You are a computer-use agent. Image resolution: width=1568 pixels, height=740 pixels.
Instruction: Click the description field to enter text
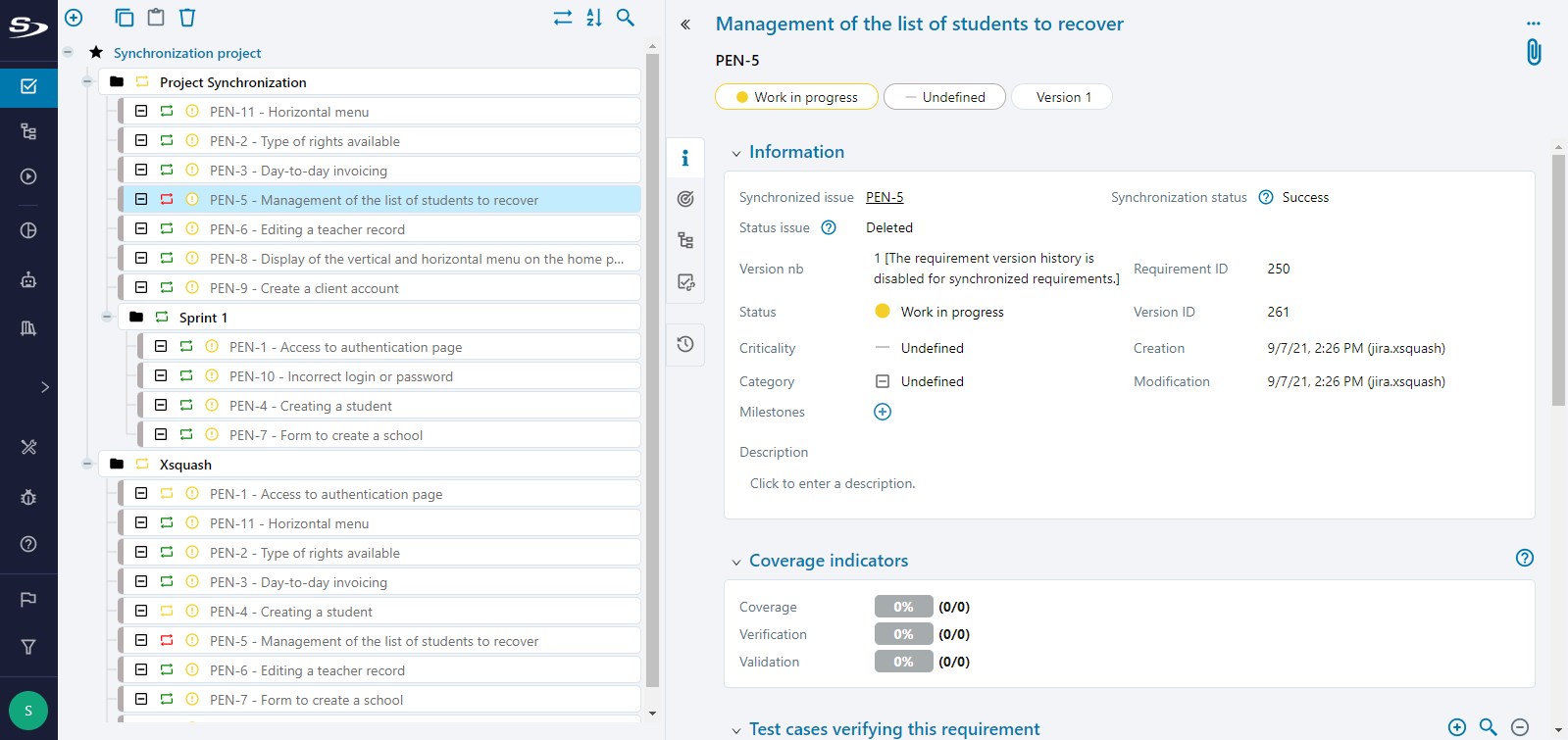(x=833, y=483)
